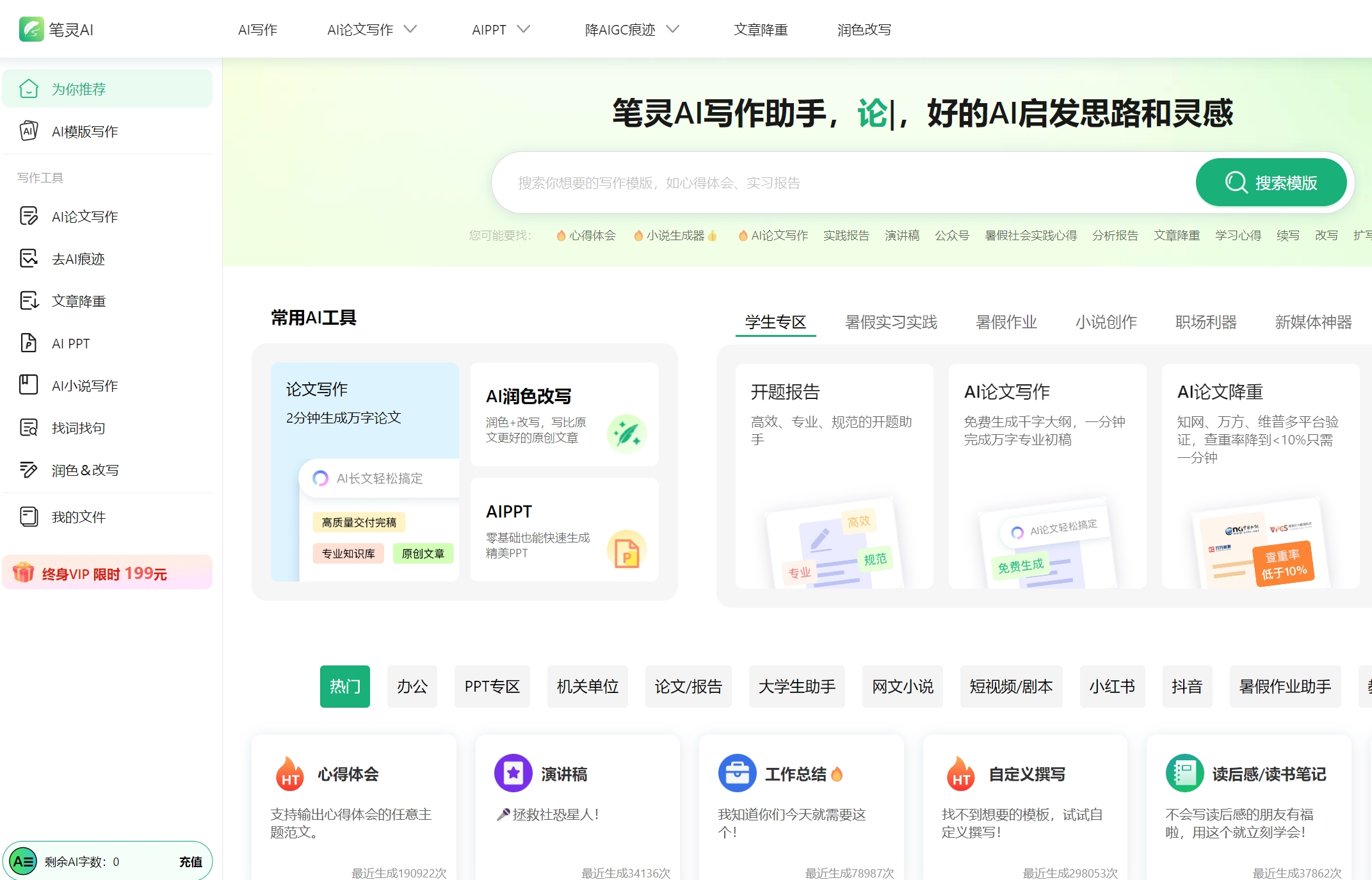Click the AI小说写作 book icon
This screenshot has width=1372, height=880.
(x=29, y=386)
